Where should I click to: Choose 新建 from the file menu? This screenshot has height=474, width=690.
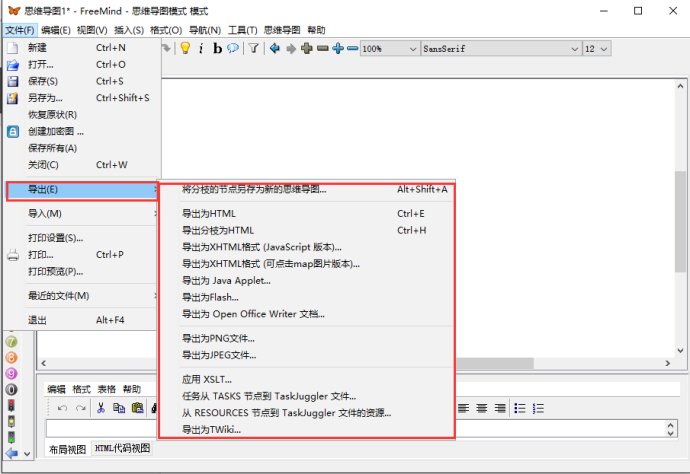(x=81, y=48)
